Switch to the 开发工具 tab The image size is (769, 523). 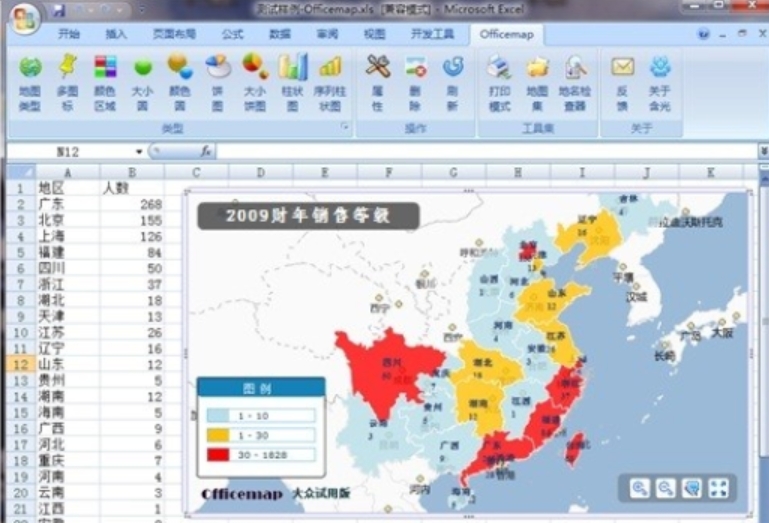tap(432, 34)
